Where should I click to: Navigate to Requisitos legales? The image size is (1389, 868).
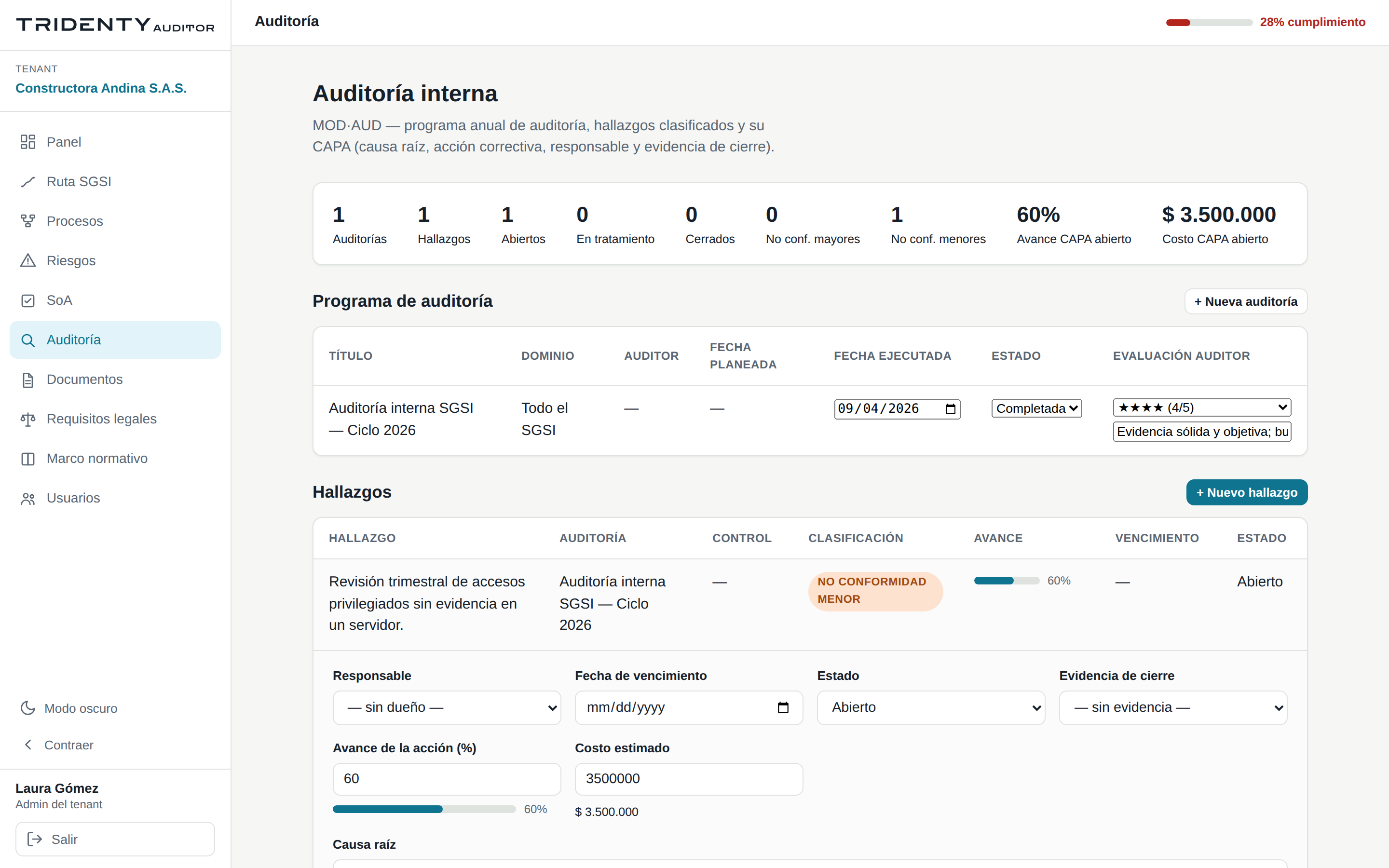pyautogui.click(x=115, y=419)
